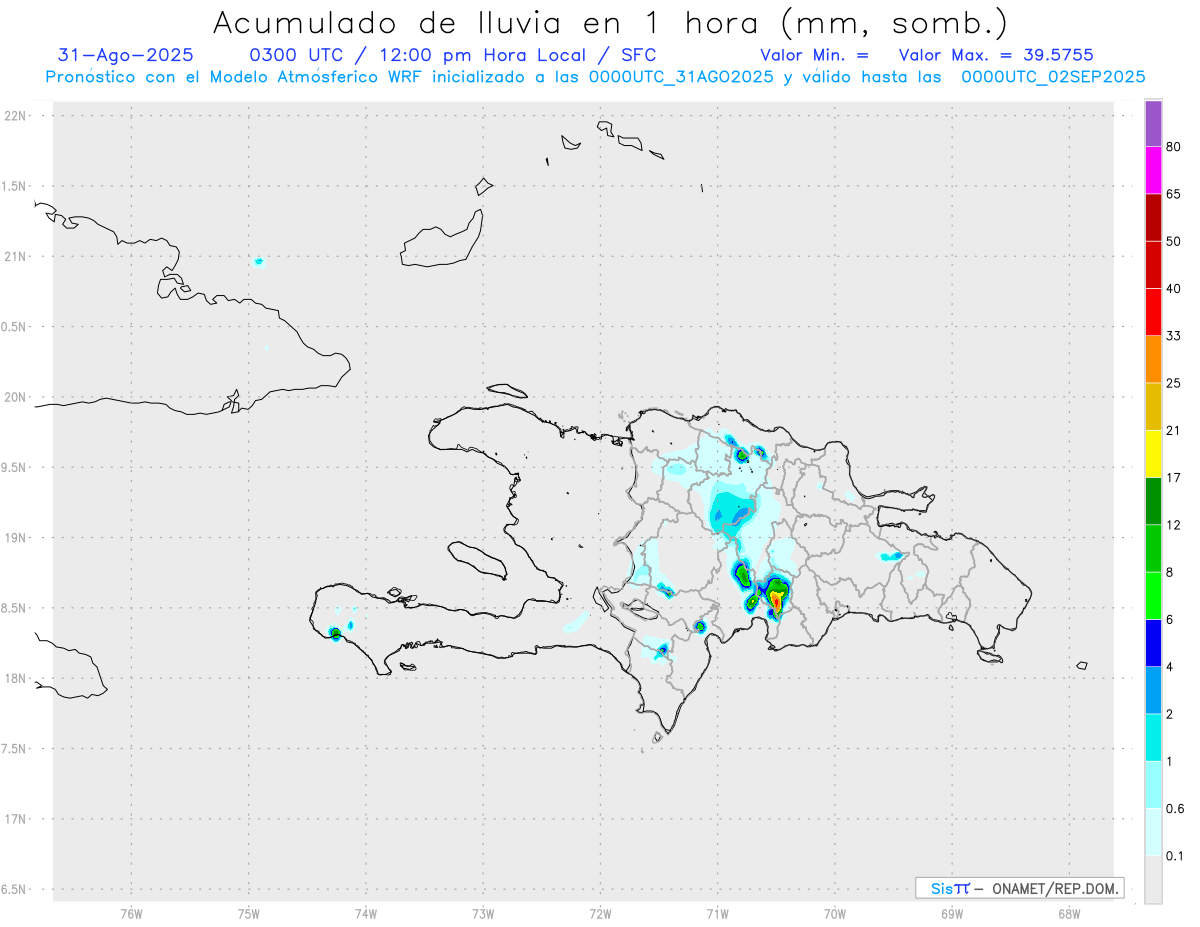The height and width of the screenshot is (927, 1200).
Task: Click the '68W' longitude label
Action: pos(1069,913)
